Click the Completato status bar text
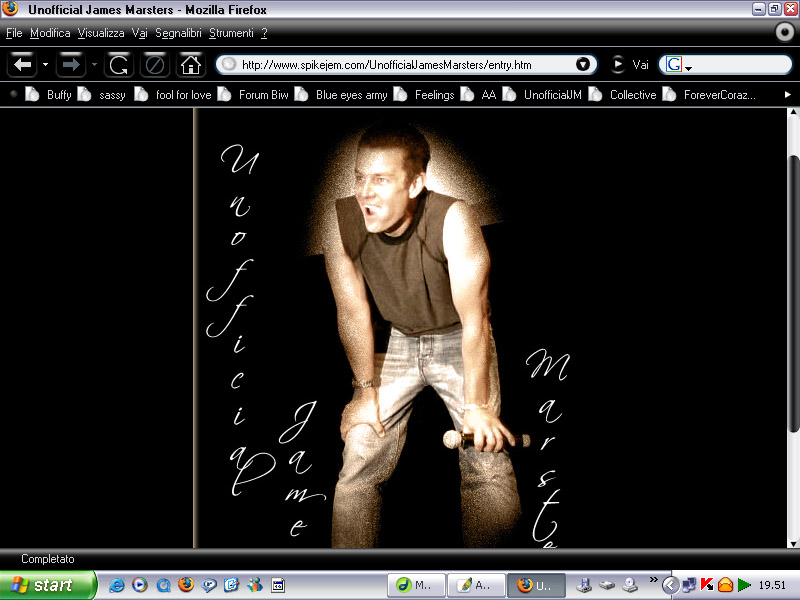 pos(47,559)
